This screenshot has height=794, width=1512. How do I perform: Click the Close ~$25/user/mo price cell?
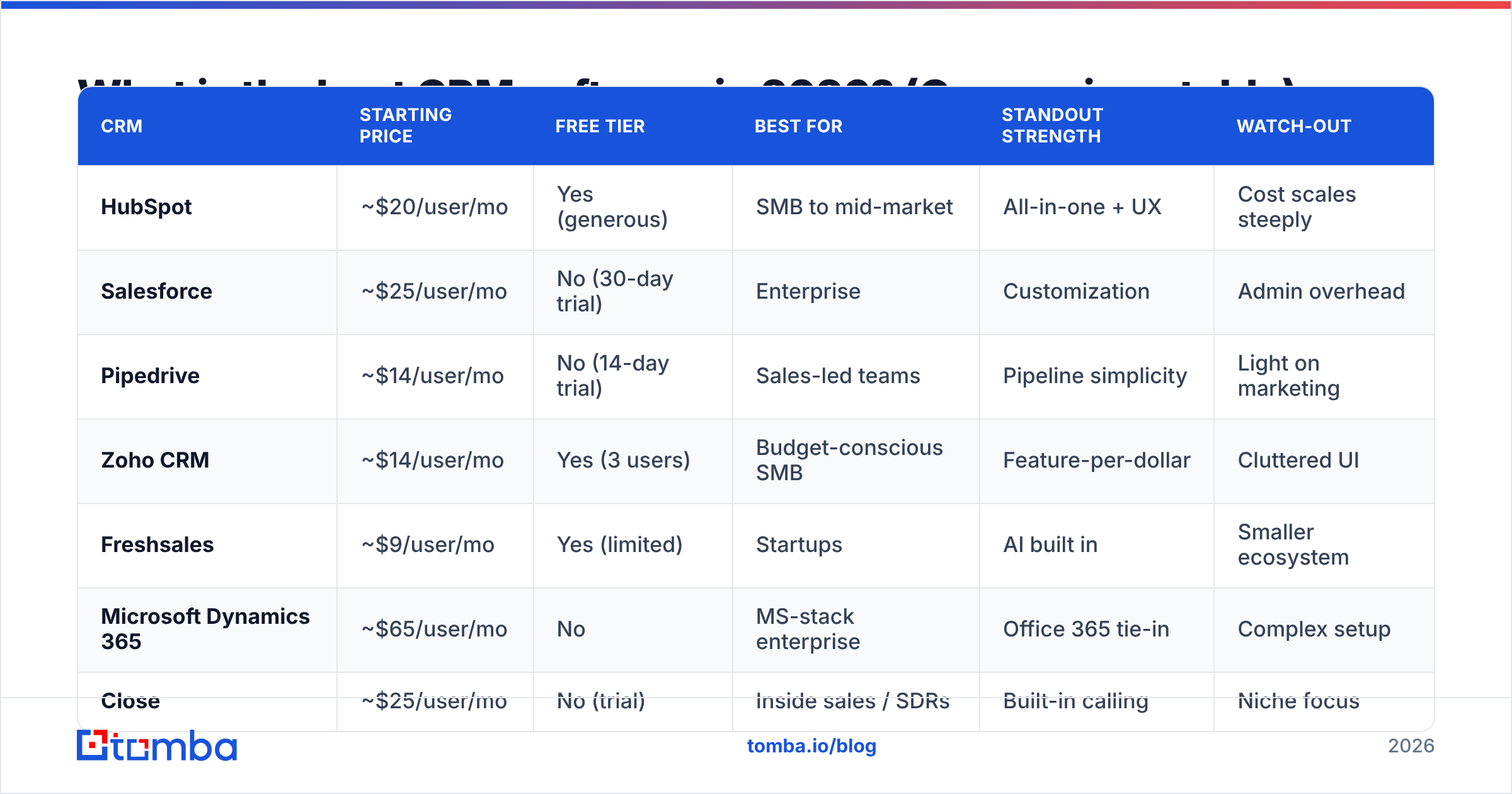[x=434, y=701]
